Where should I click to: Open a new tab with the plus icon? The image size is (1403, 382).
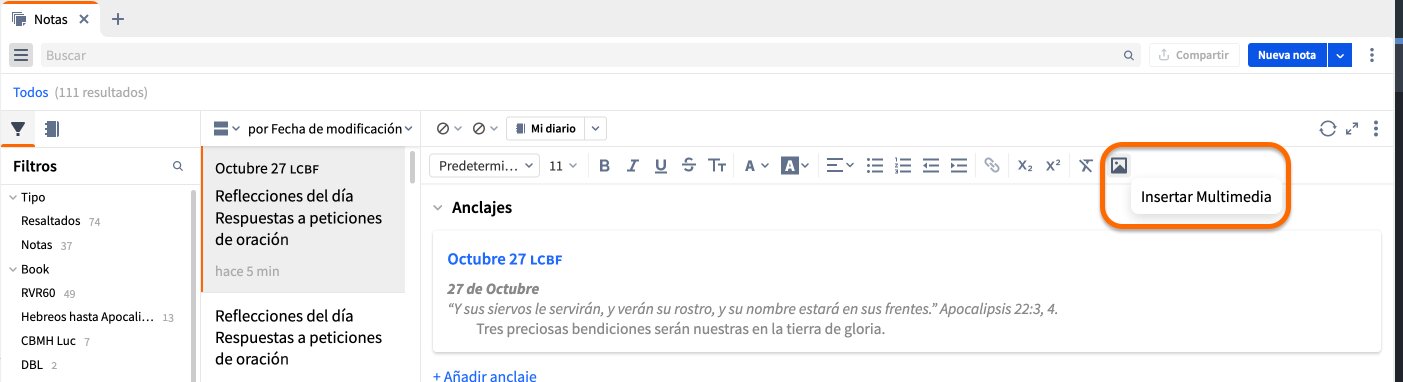(118, 18)
